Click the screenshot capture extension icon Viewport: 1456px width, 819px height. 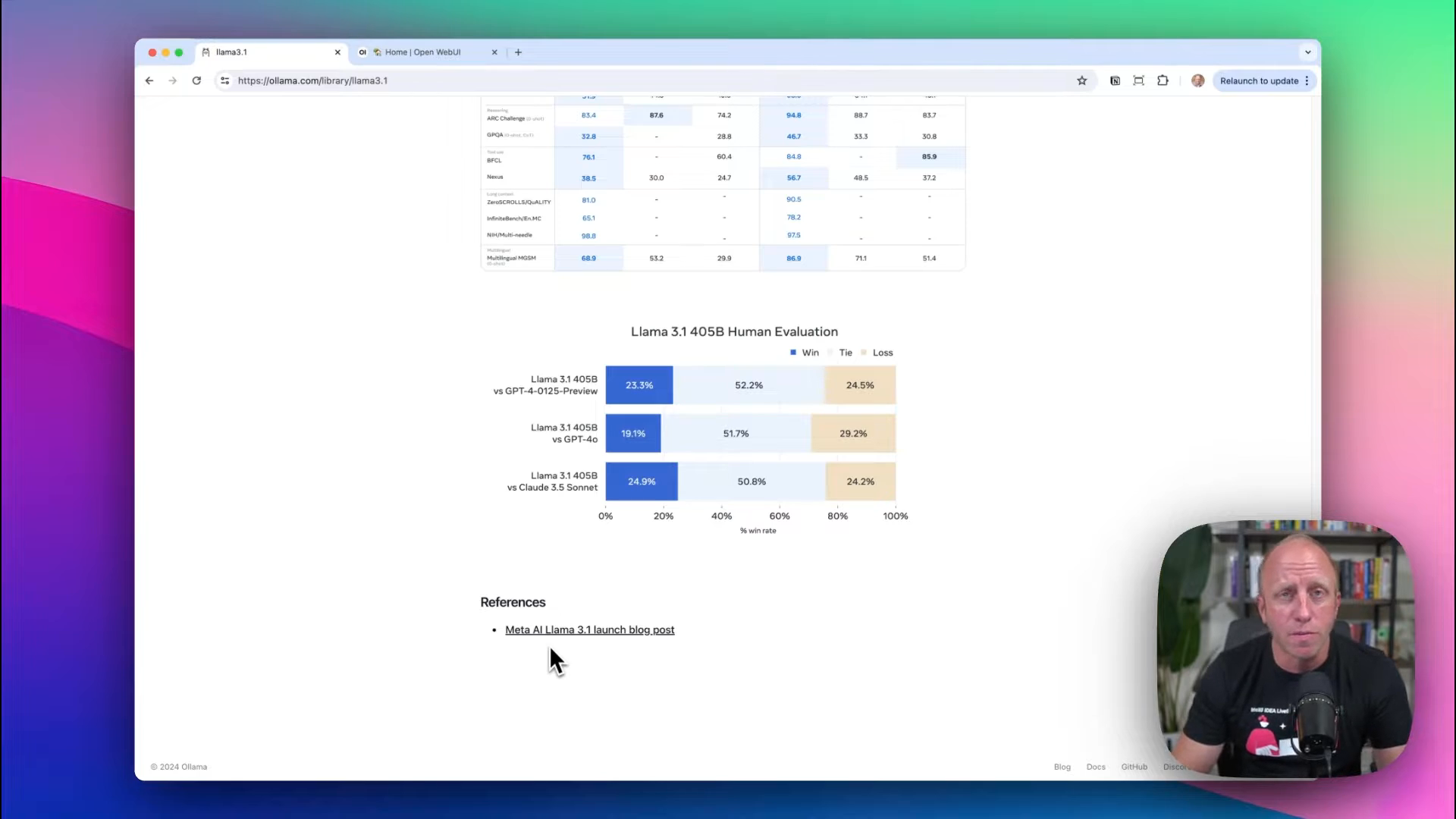coord(1138,81)
